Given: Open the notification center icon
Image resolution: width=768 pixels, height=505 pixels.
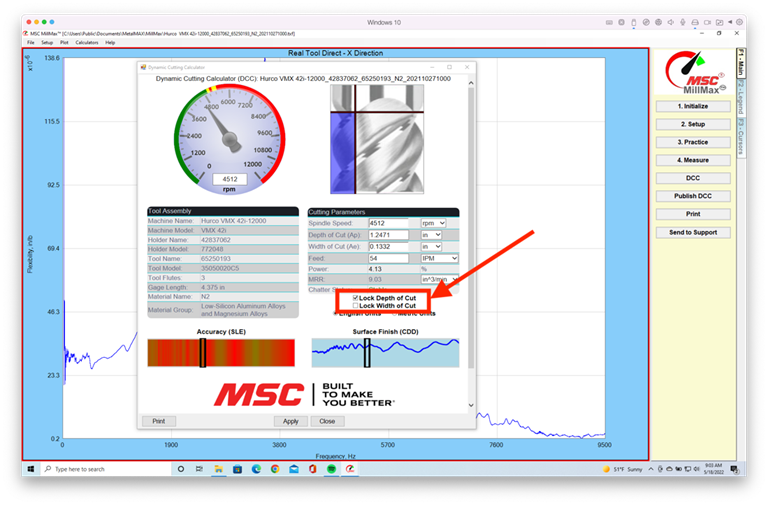Looking at the screenshot, I should click(734, 469).
